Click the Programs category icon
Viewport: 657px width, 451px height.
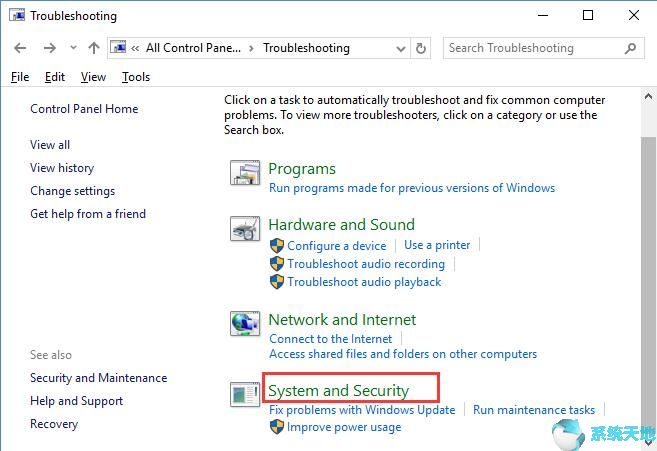(245, 173)
